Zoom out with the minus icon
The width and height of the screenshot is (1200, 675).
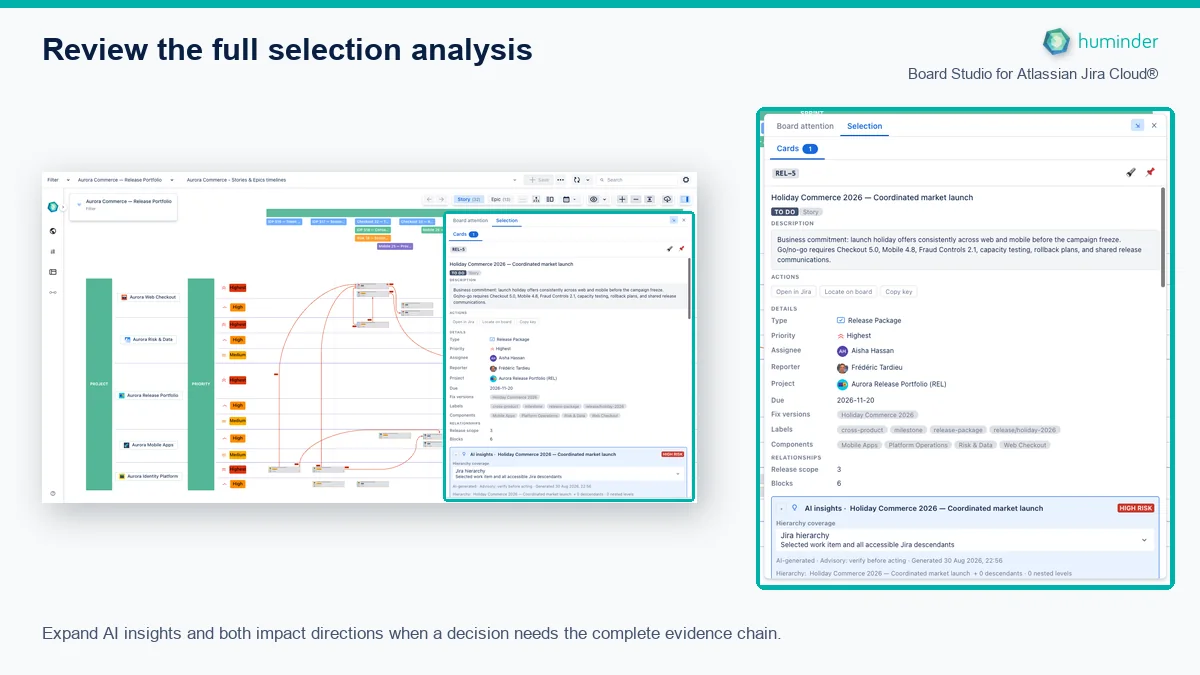coord(636,199)
